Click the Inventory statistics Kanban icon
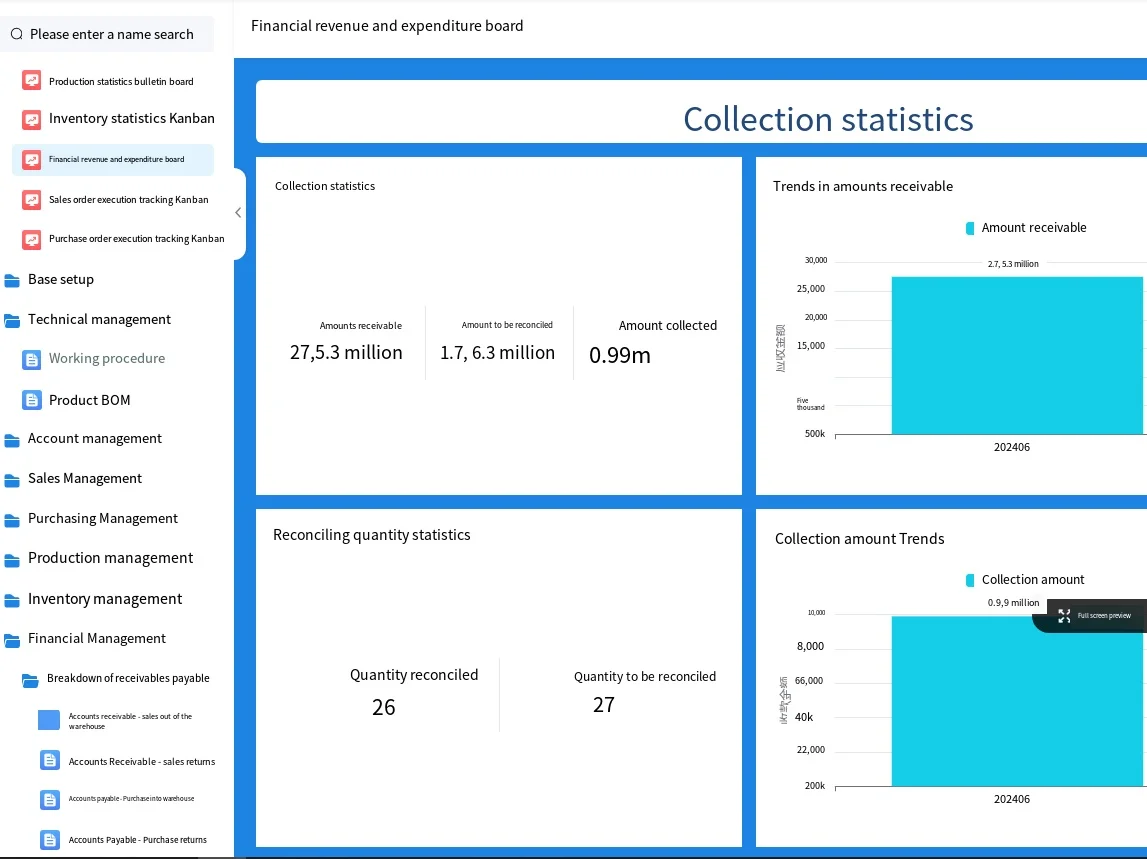The image size is (1147, 859). [32, 119]
